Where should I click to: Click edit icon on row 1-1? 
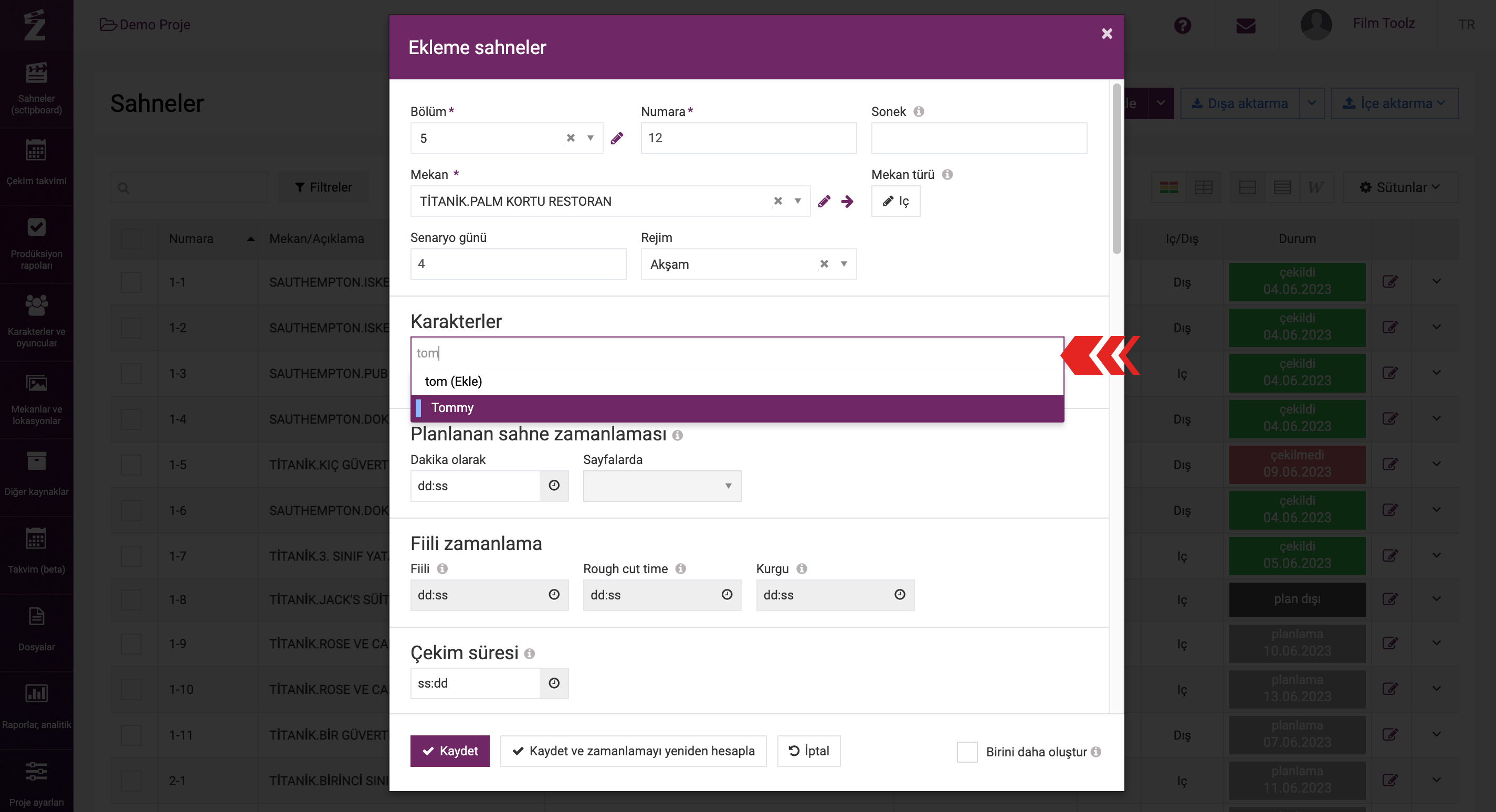1390,282
